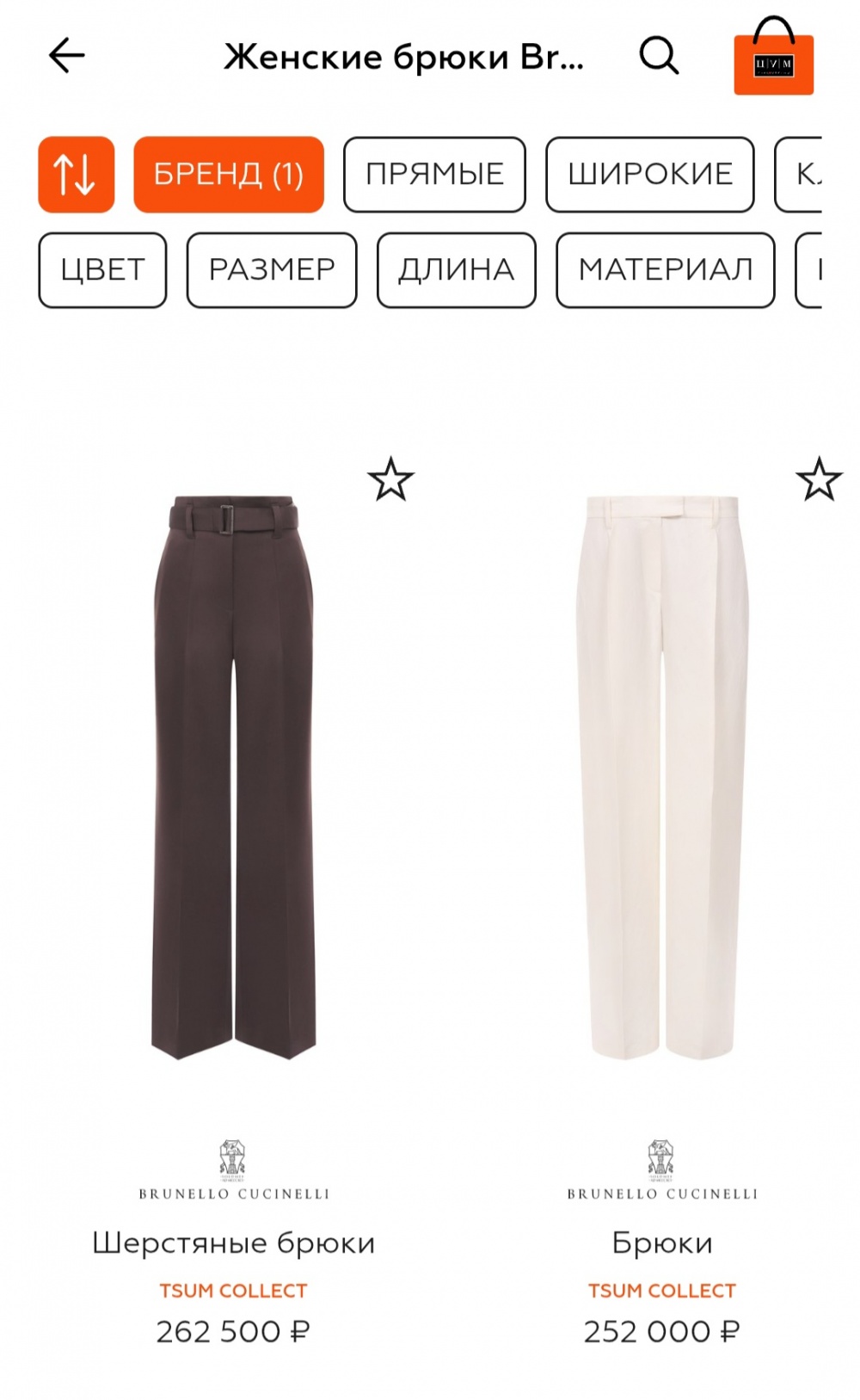Open the Брюки product title
This screenshot has height=1400, width=860.
[x=662, y=1243]
